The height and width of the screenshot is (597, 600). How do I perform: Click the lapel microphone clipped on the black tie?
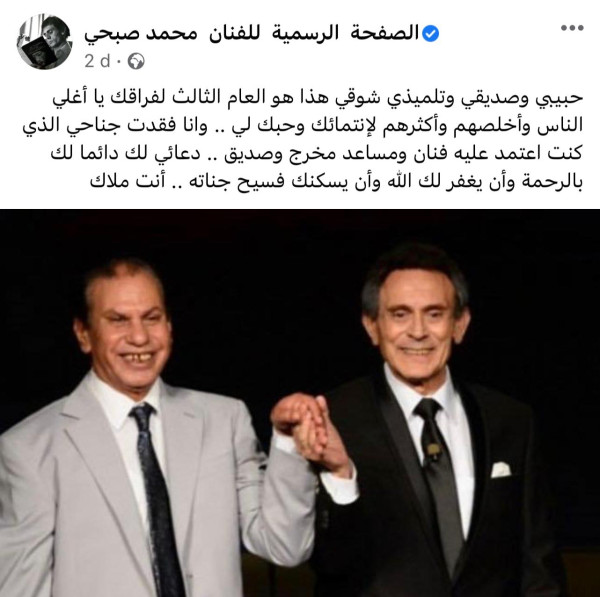432,452
